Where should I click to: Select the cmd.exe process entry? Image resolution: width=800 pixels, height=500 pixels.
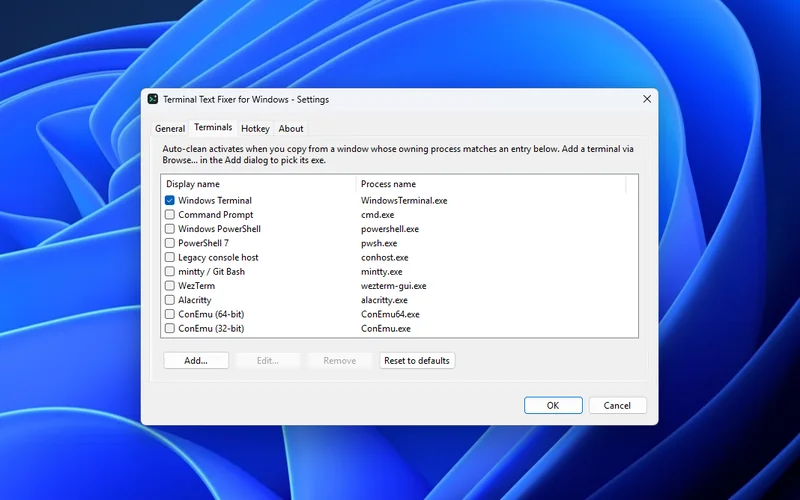(378, 215)
